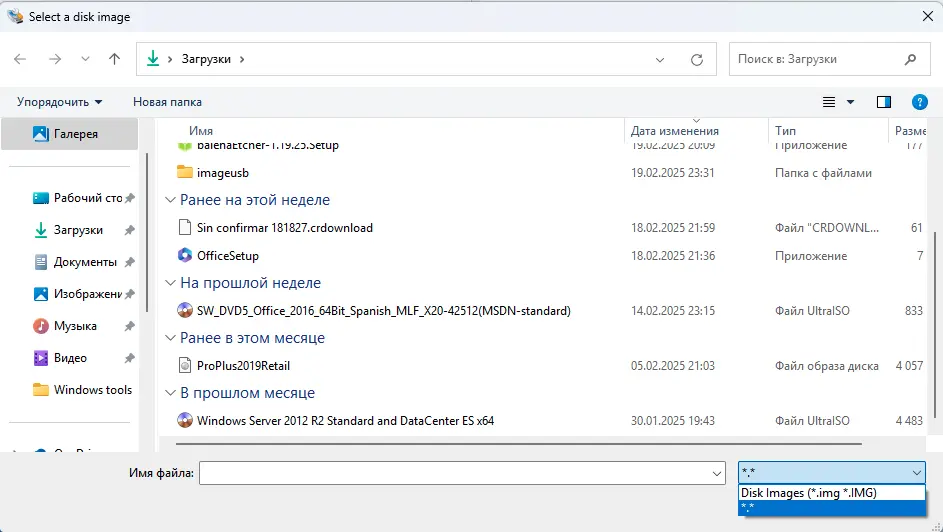Click the UltraISO disc icon of SW_DVD5_Office
The image size is (943, 532).
185,310
